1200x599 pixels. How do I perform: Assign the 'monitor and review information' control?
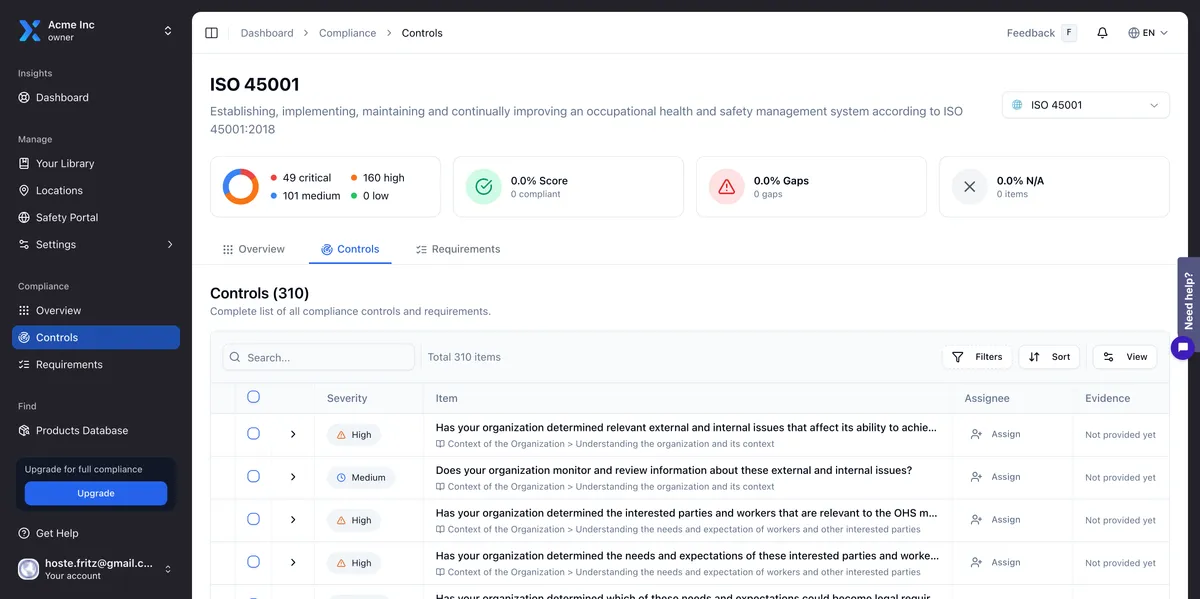(995, 477)
